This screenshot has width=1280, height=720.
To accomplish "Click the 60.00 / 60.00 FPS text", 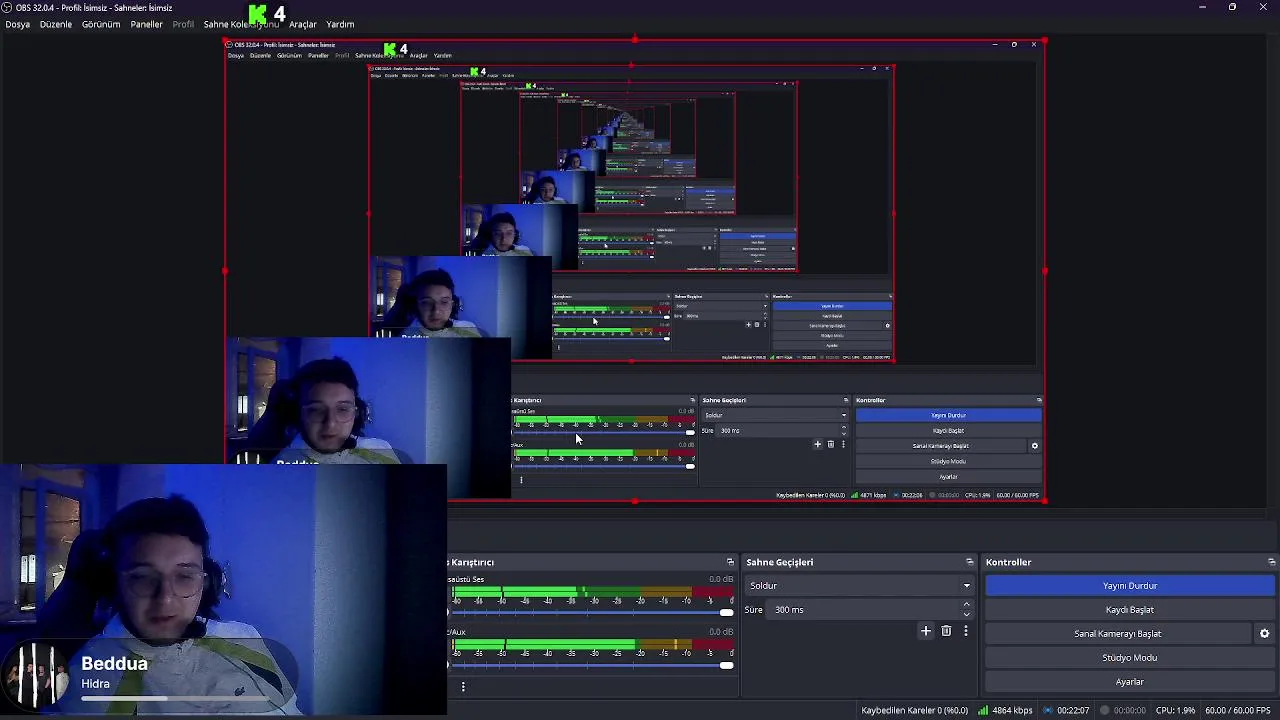I will click(x=1238, y=710).
